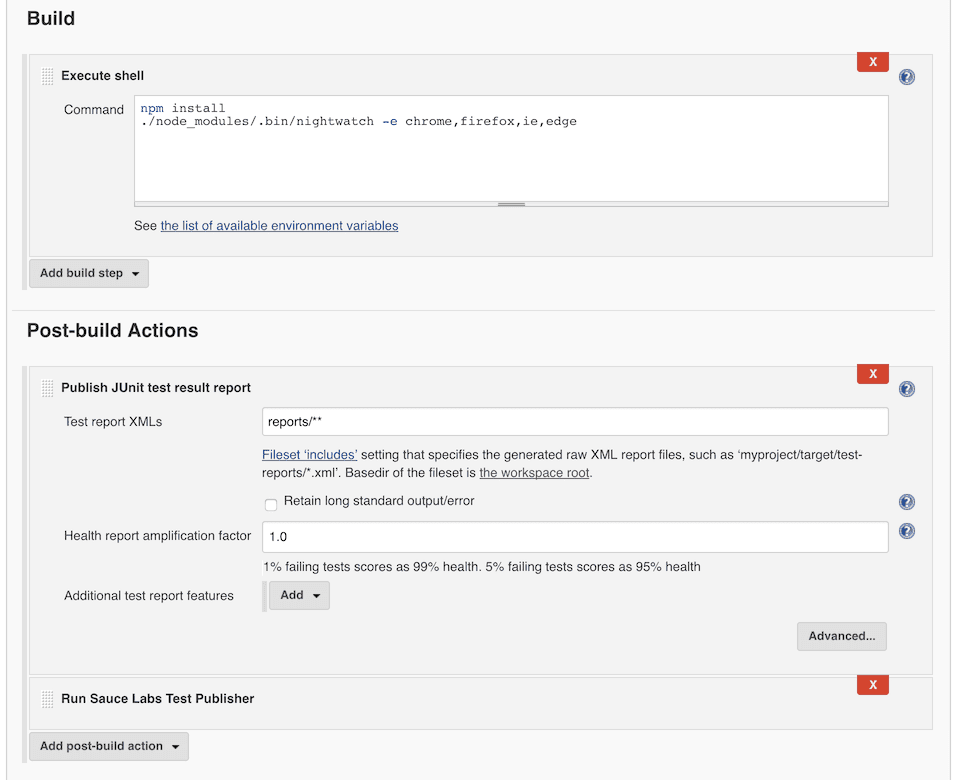960x780 pixels.
Task: Click the drag handle of the JUnit report step
Action: [x=46, y=387]
